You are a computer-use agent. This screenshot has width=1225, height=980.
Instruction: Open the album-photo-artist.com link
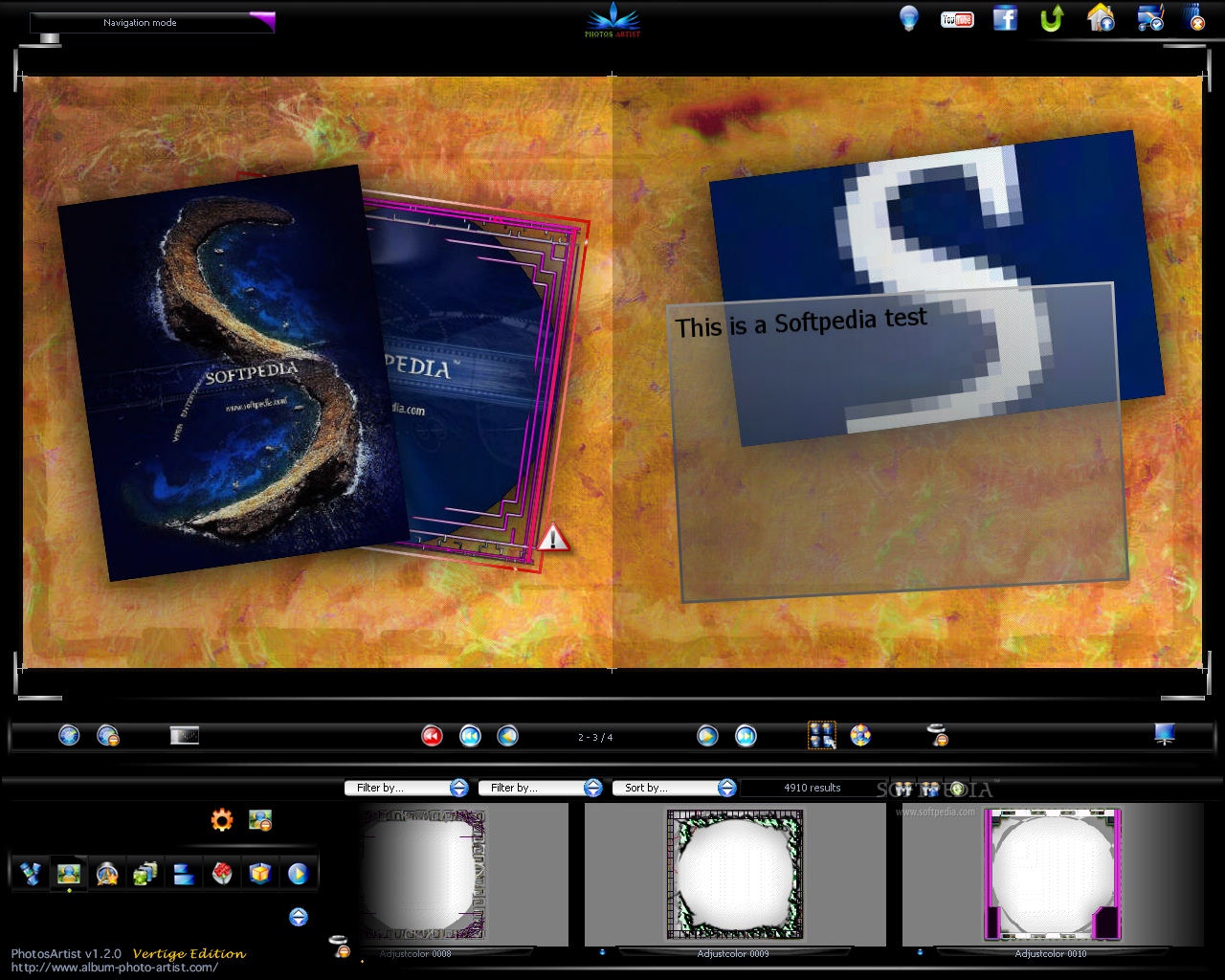tap(115, 967)
